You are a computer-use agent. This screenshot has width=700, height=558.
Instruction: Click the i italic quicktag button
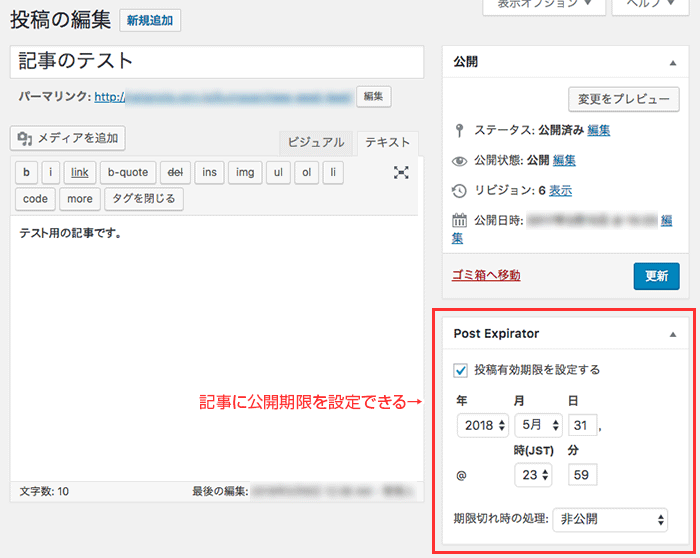click(51, 173)
